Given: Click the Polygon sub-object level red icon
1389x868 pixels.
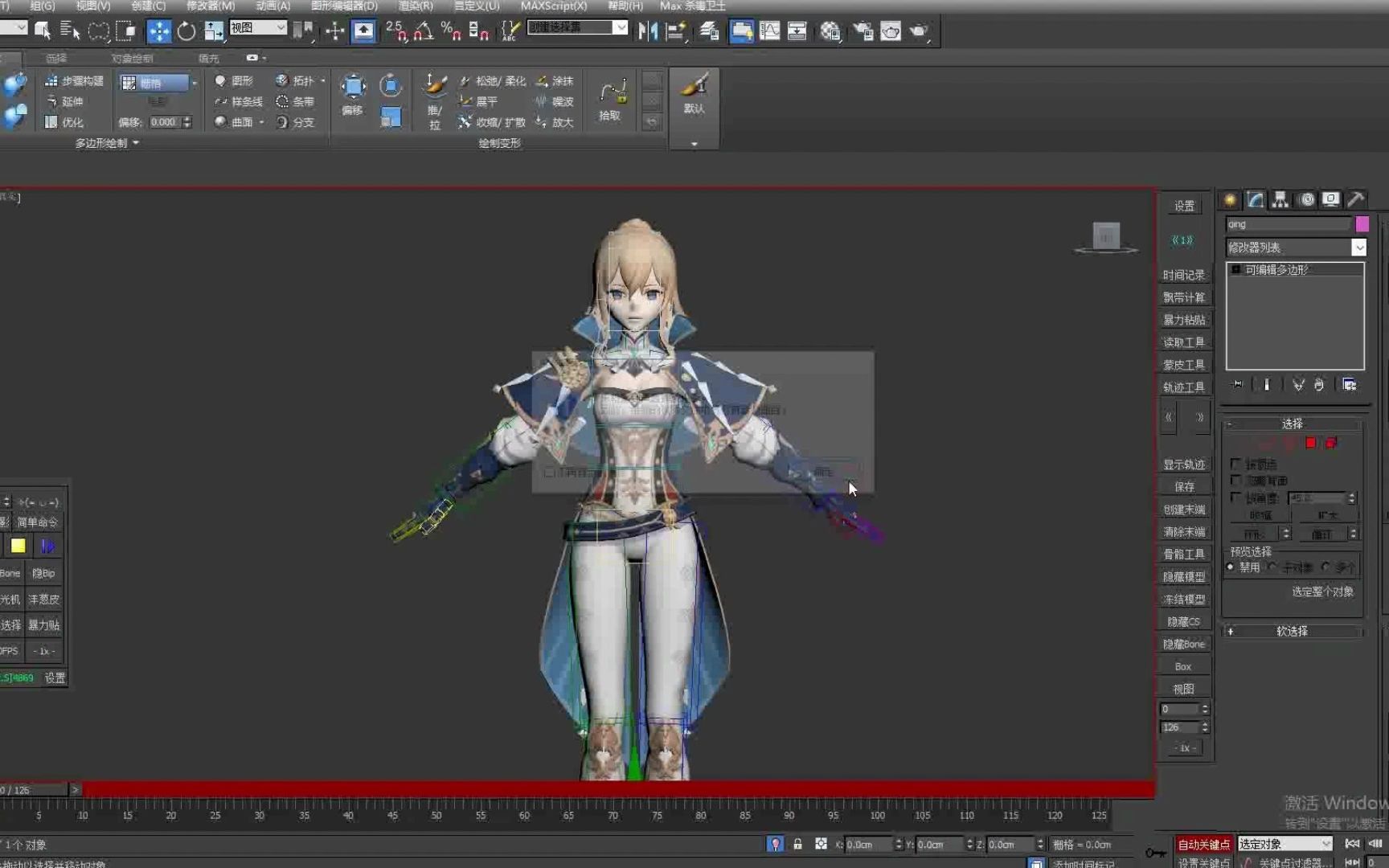Looking at the screenshot, I should [1311, 443].
